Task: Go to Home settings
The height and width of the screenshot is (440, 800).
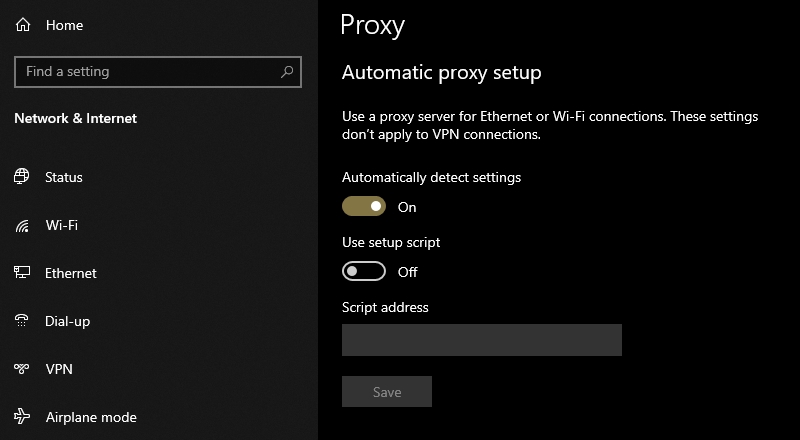Action: [65, 25]
